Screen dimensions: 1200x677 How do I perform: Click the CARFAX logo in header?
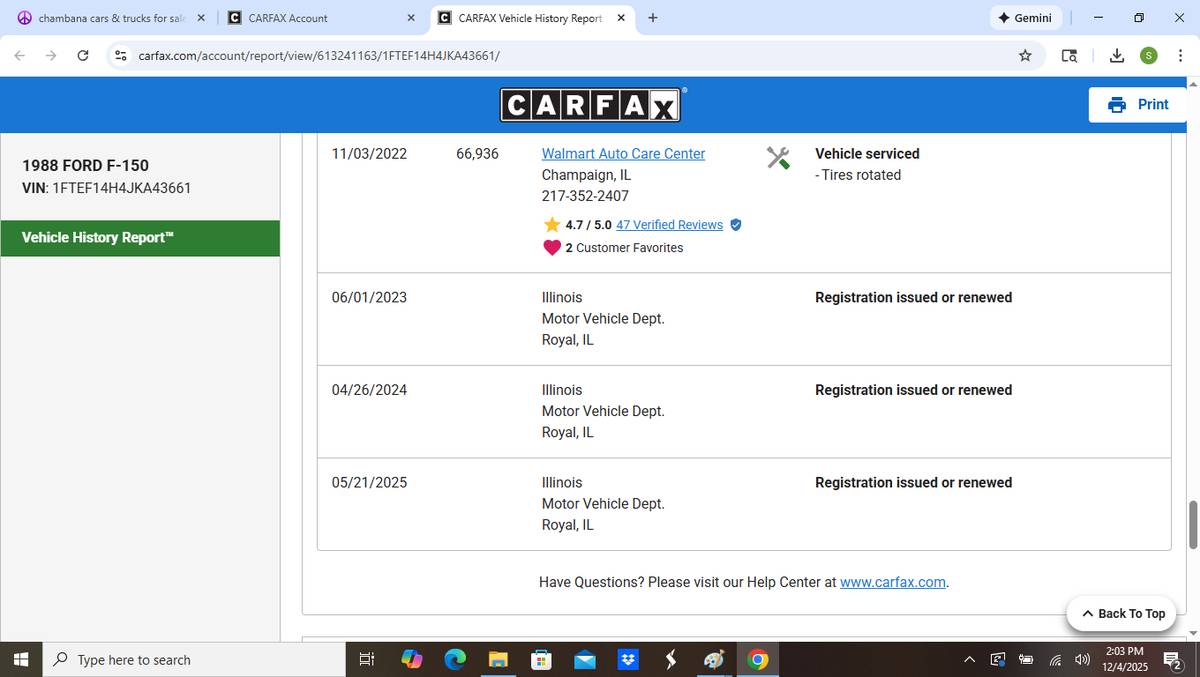pos(590,105)
